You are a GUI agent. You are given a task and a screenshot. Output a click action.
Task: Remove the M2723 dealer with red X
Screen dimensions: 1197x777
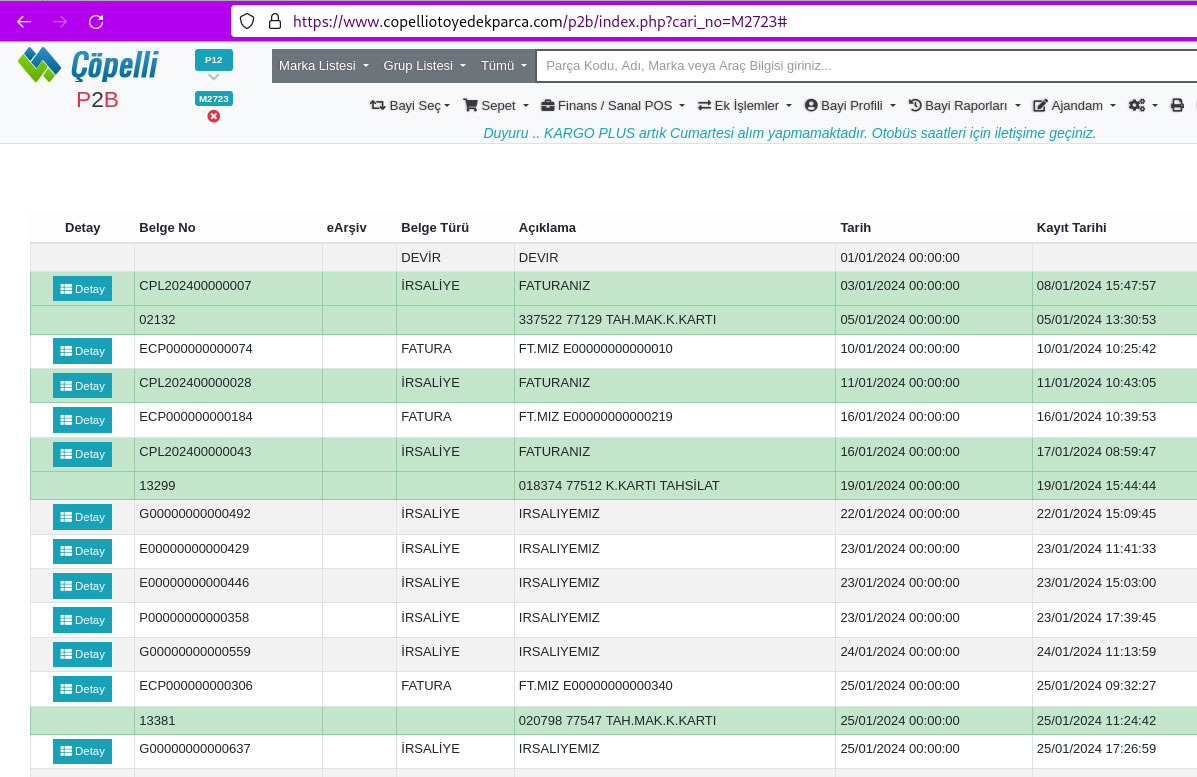[x=213, y=116]
